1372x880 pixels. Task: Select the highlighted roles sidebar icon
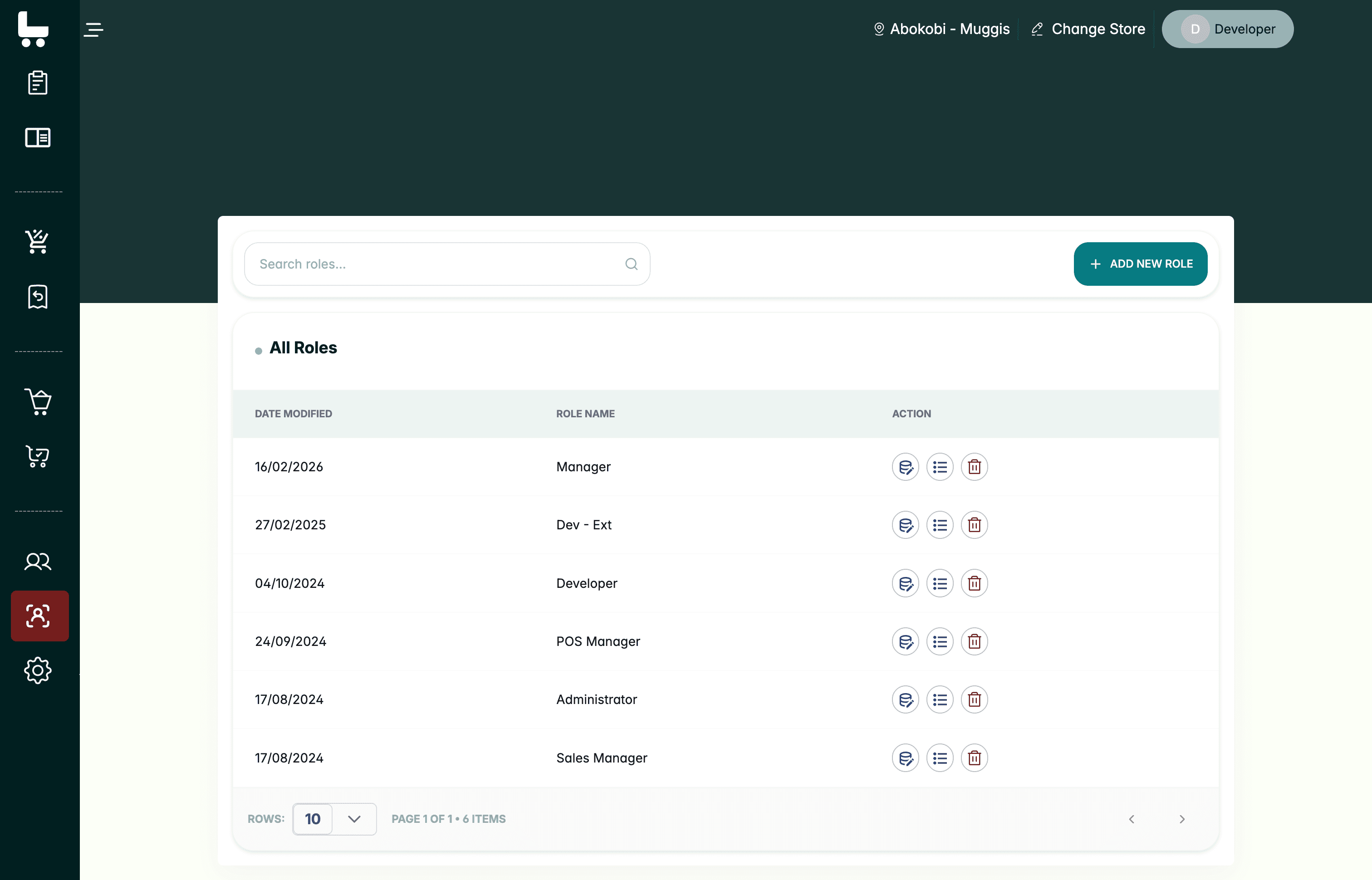[39, 616]
